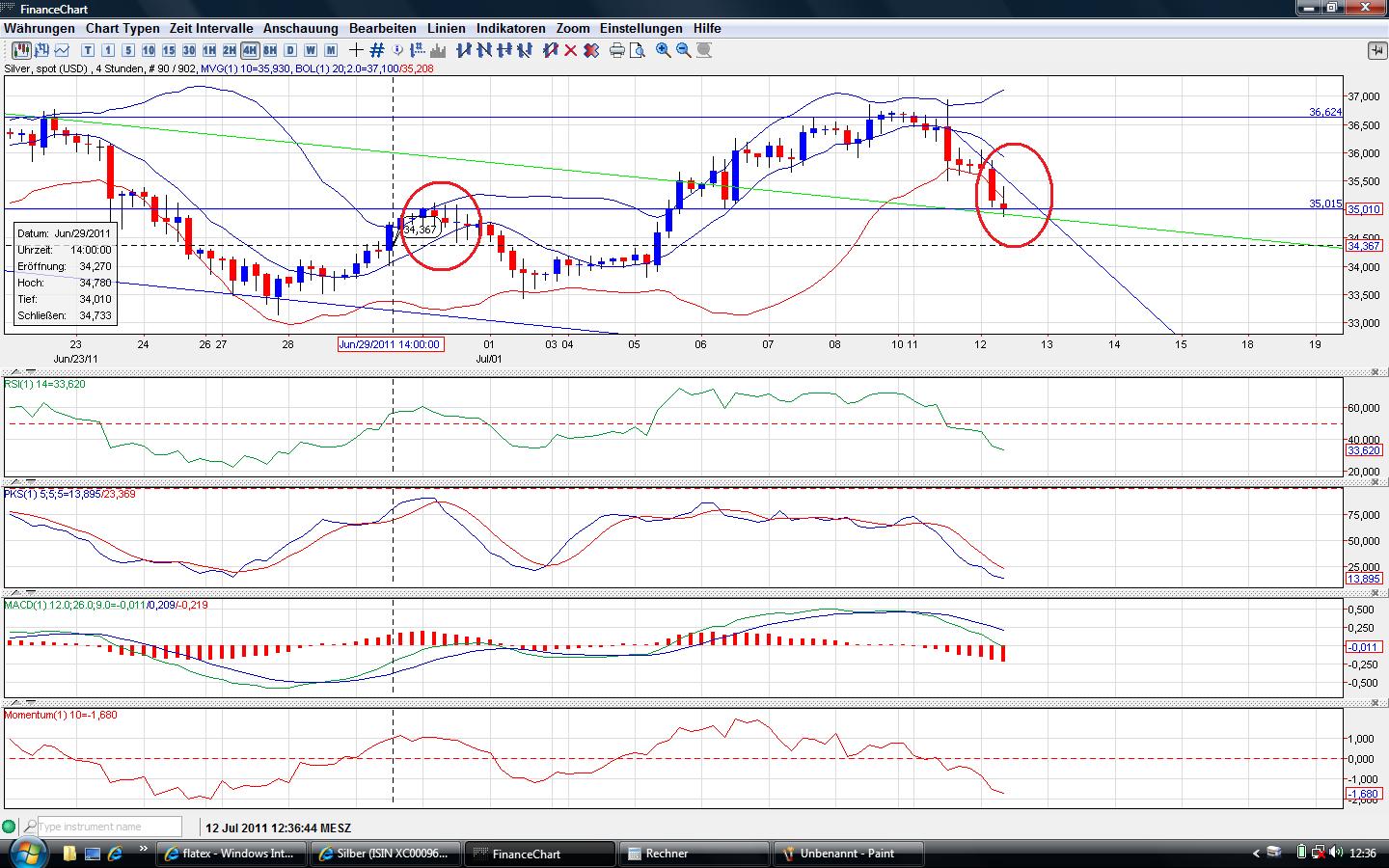
Task: Activate the crosshair cursor tool
Action: click(357, 50)
